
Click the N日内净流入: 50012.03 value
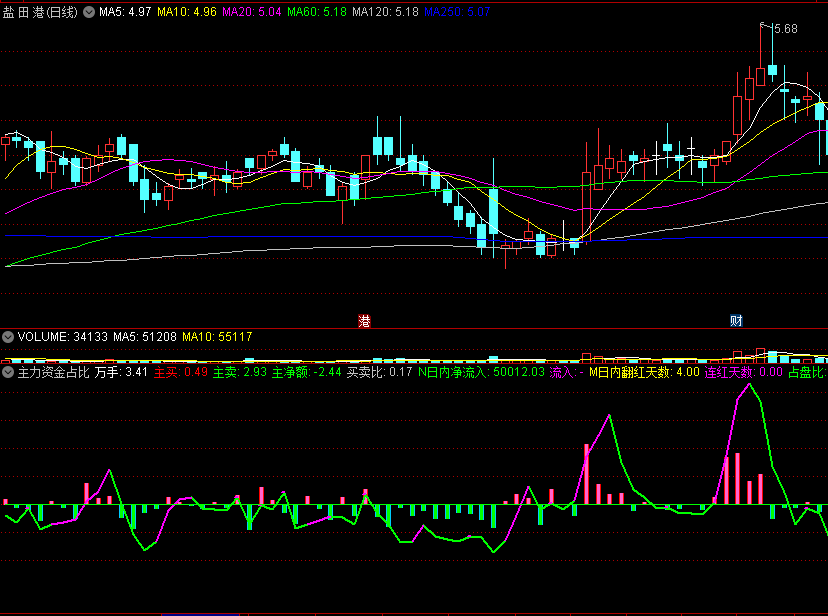(481, 372)
